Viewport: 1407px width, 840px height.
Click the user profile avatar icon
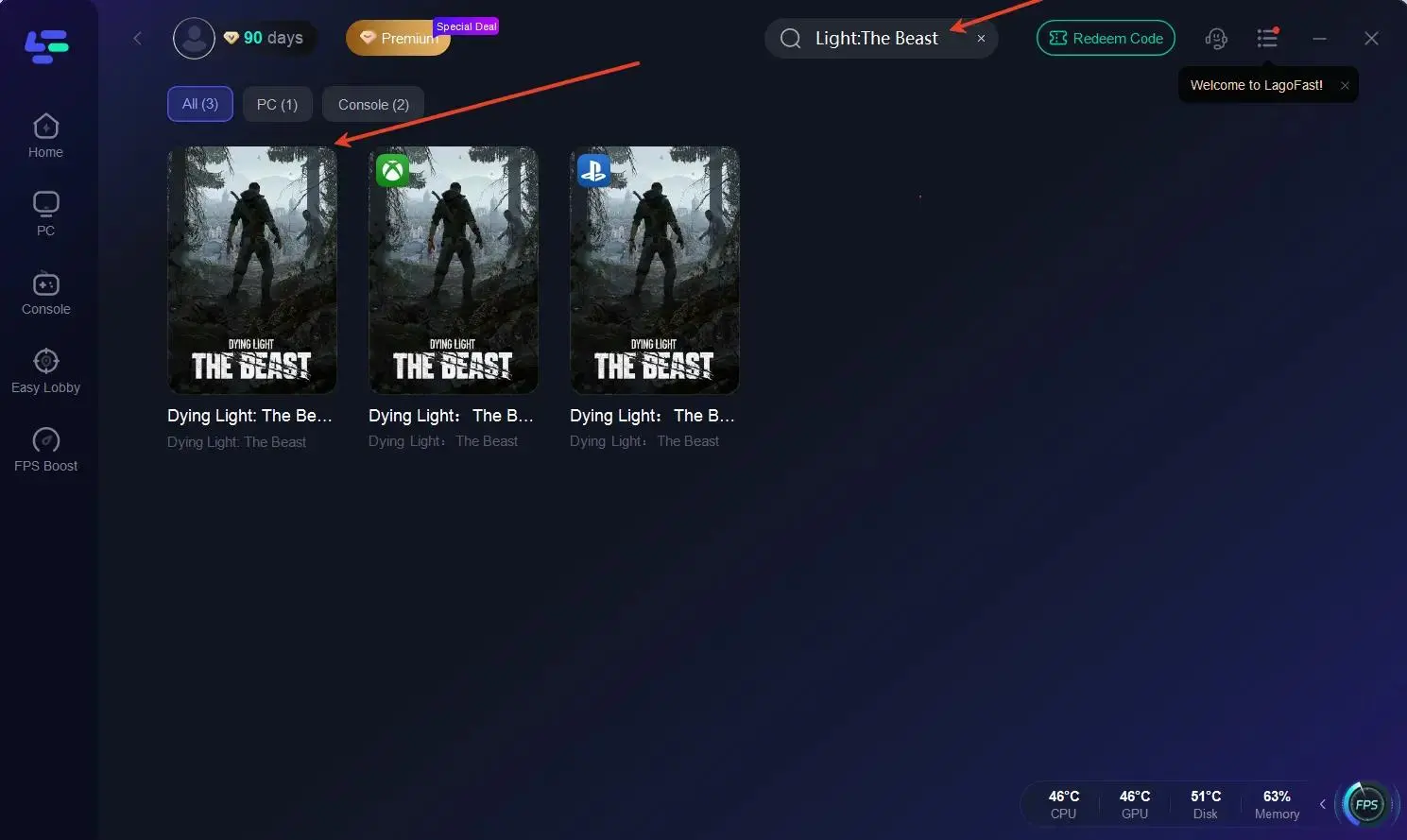(x=194, y=39)
